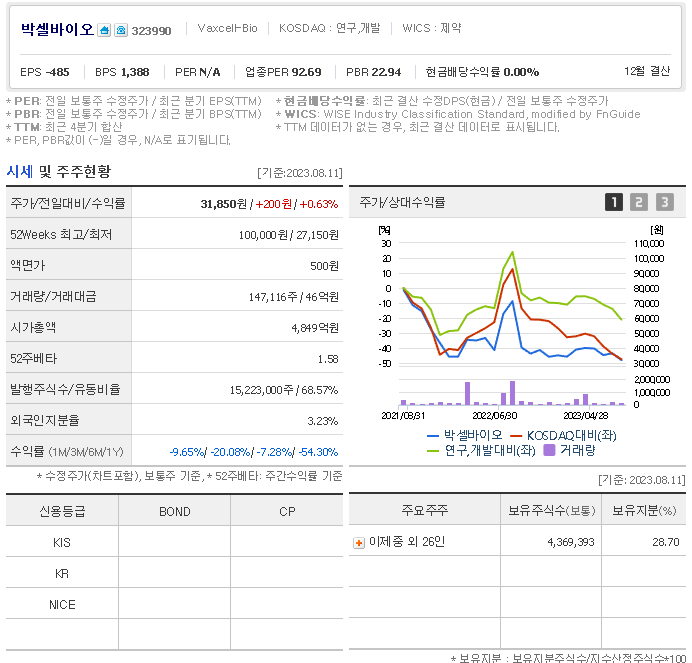
Task: Click the green 연구,개발대비(좌) legend line
Action: tap(433, 451)
